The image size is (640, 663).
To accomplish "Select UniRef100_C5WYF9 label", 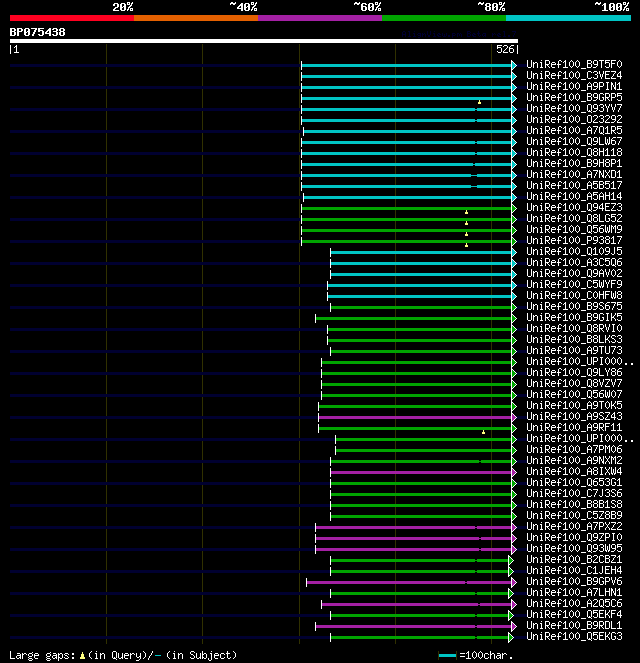I will pyautogui.click(x=574, y=284).
